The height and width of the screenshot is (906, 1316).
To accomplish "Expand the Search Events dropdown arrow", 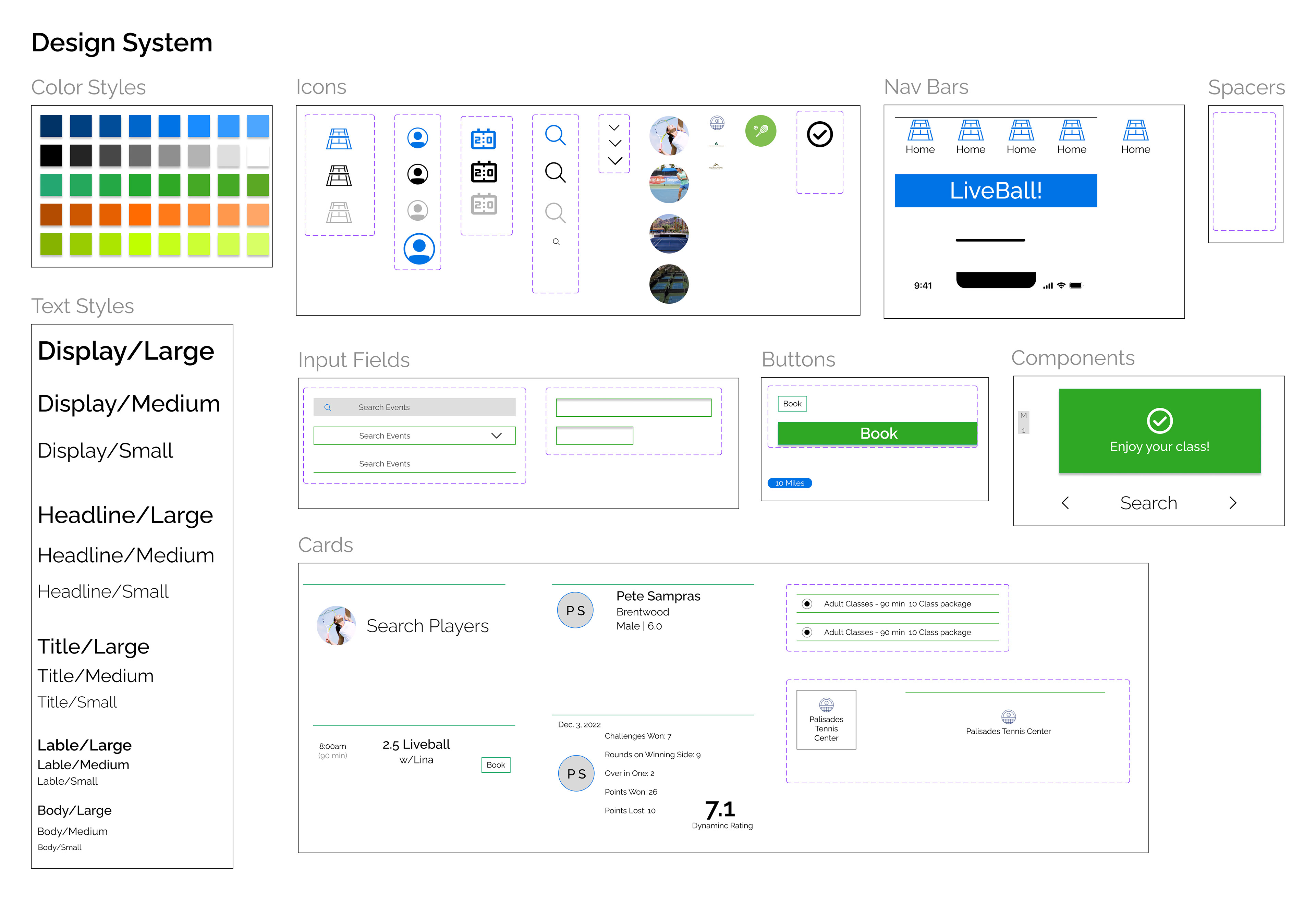I will pyautogui.click(x=496, y=436).
